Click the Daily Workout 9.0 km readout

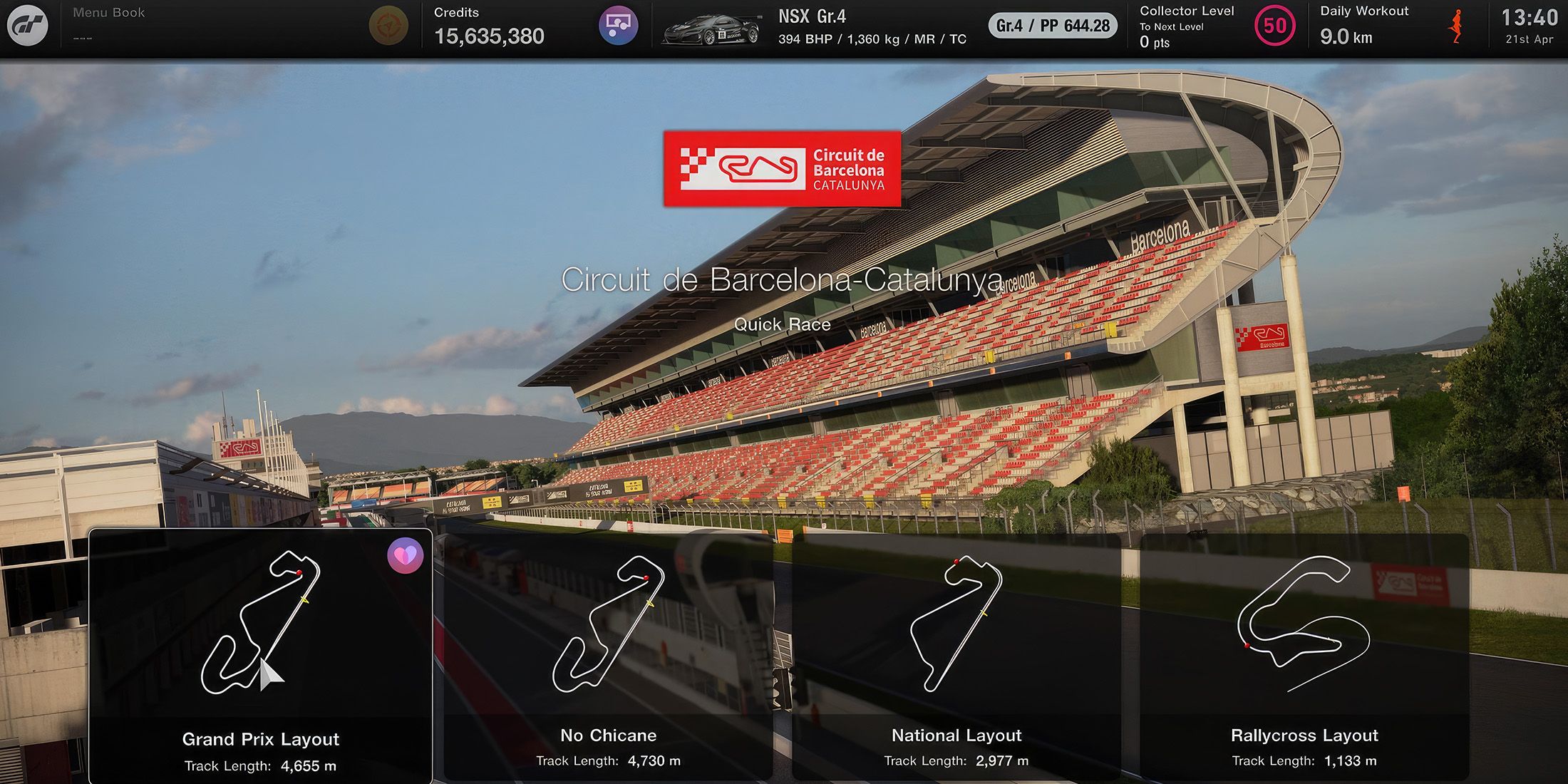pyautogui.click(x=1346, y=36)
